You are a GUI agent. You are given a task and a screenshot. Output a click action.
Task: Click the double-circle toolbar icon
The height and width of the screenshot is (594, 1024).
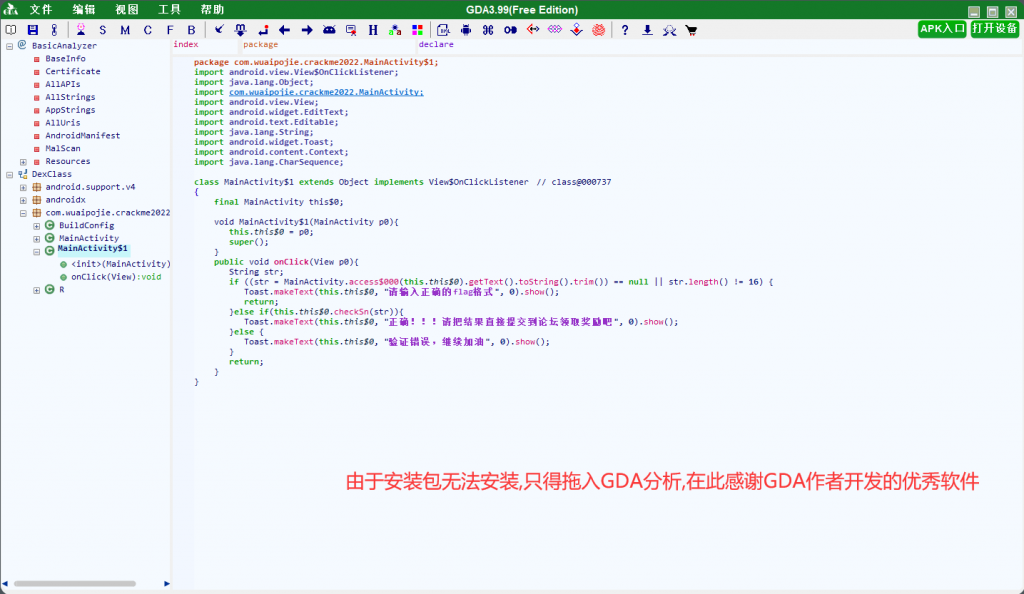(511, 30)
